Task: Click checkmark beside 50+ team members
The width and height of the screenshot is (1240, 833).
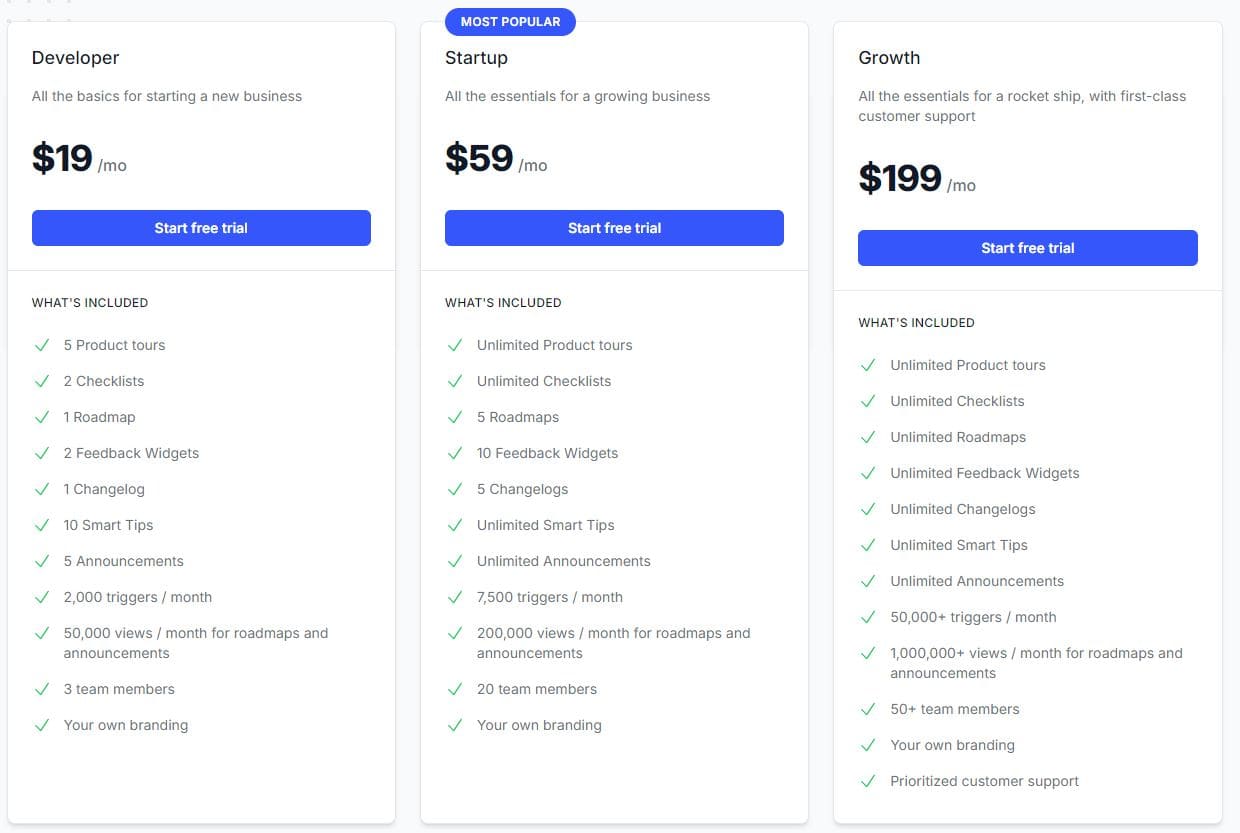Action: tap(867, 709)
